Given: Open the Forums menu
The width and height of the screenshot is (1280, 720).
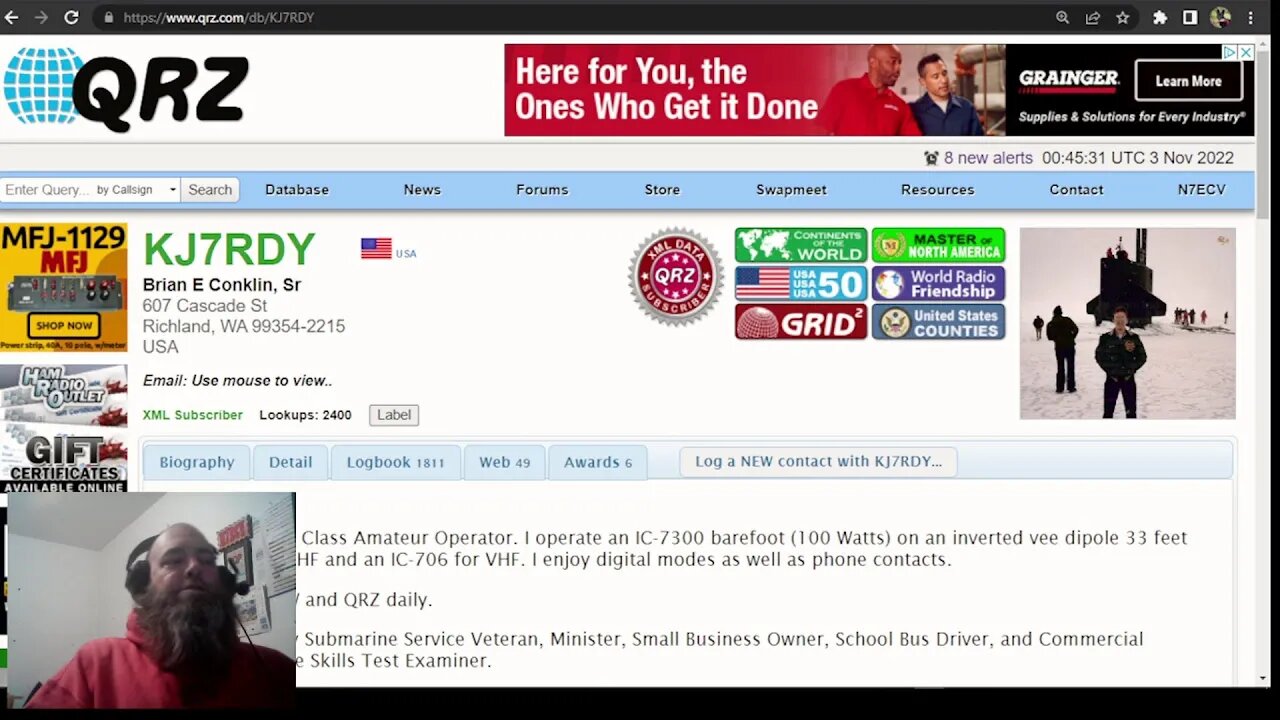Looking at the screenshot, I should click(542, 189).
